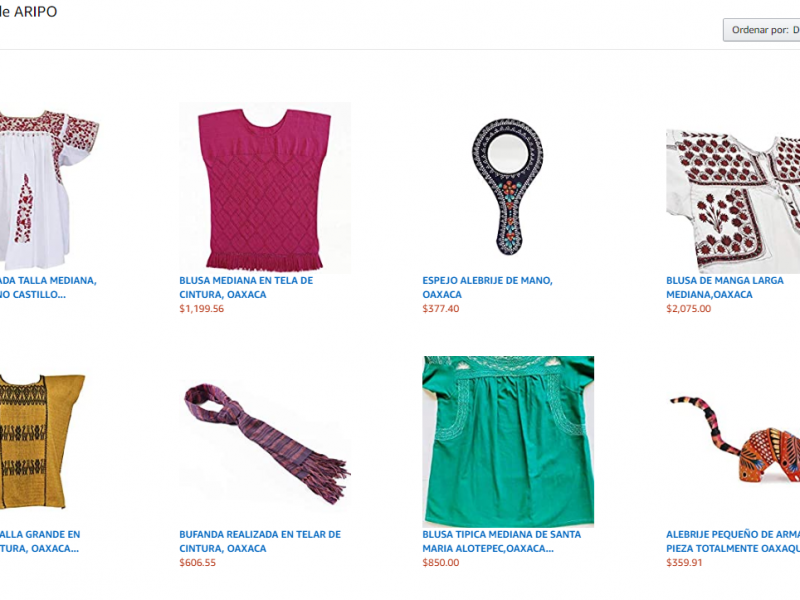Viewport: 800px width, 600px height.
Task: Open the 'Ordenar por' sort dropdown
Action: [762, 30]
